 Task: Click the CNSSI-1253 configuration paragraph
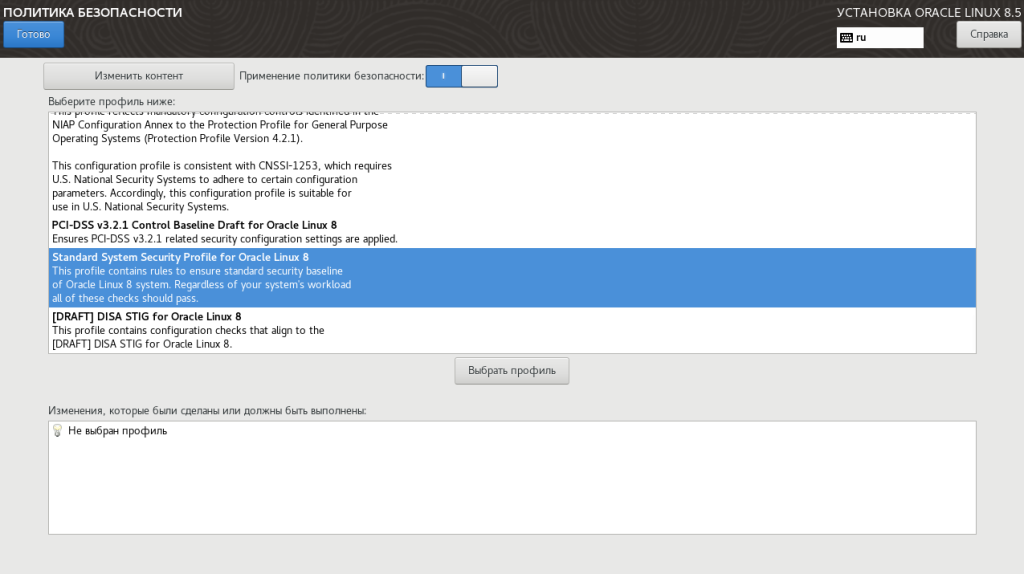pyautogui.click(x=222, y=186)
